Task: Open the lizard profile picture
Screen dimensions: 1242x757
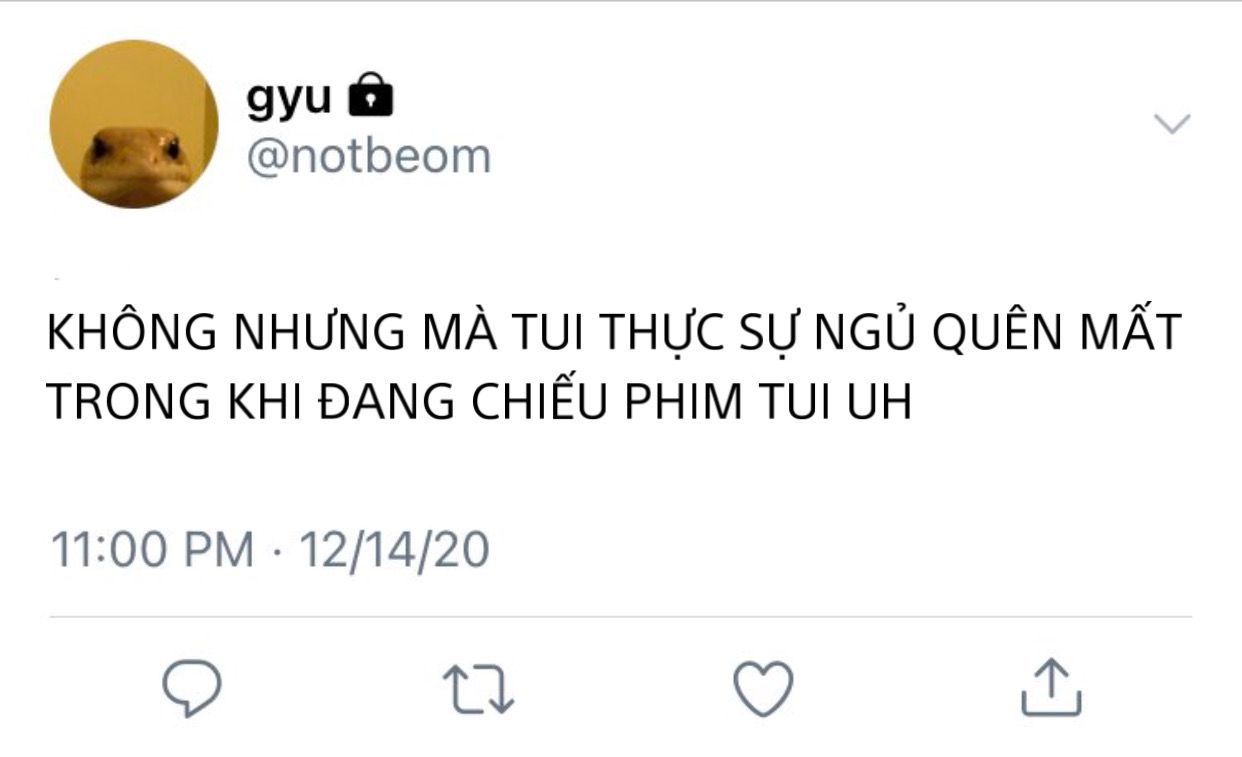Action: [x=134, y=124]
